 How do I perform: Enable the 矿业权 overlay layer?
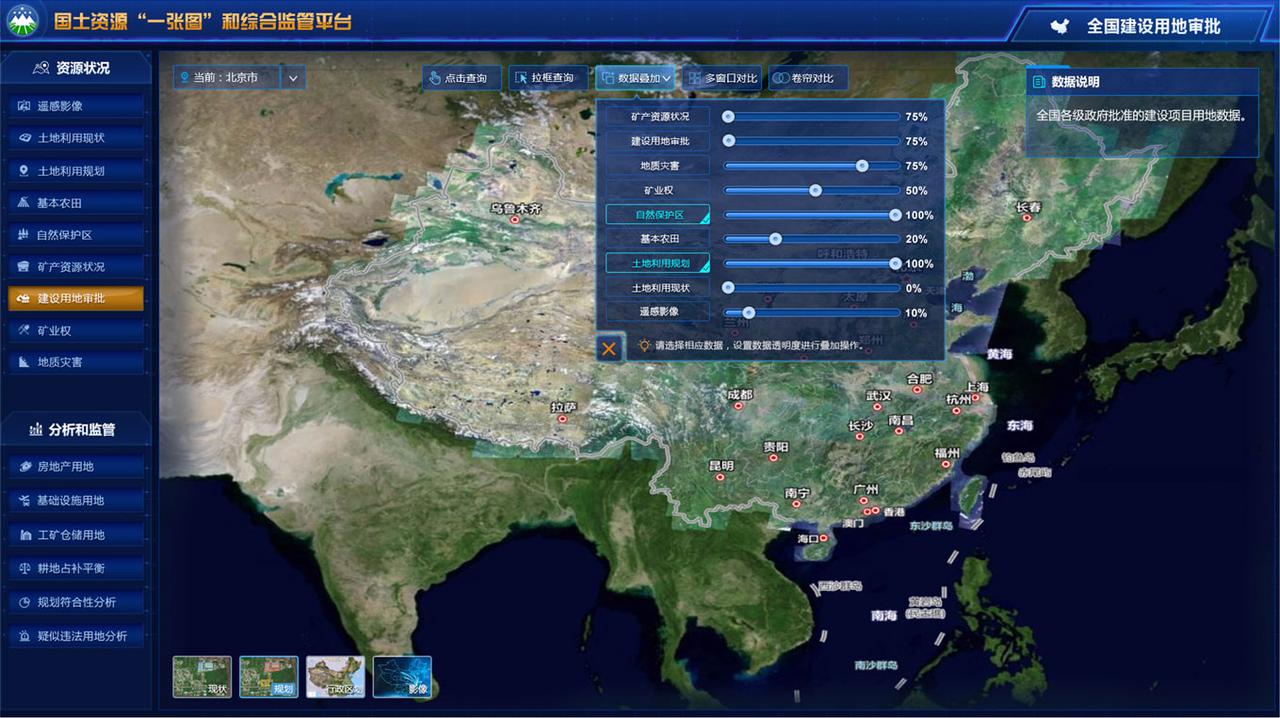pos(658,190)
